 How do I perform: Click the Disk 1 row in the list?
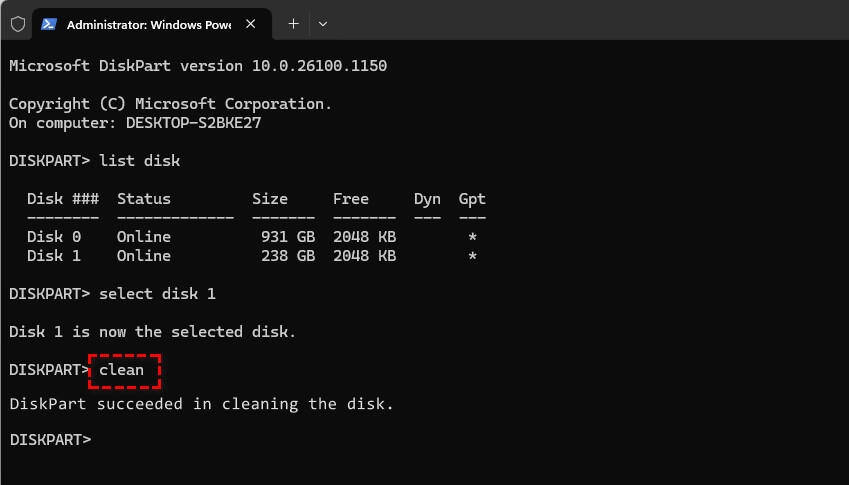(x=250, y=256)
